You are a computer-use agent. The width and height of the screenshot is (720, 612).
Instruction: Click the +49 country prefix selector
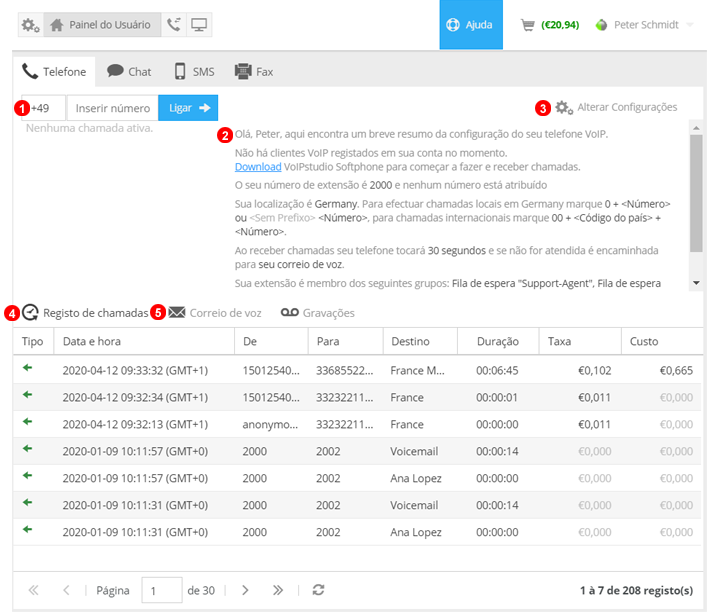[x=43, y=108]
